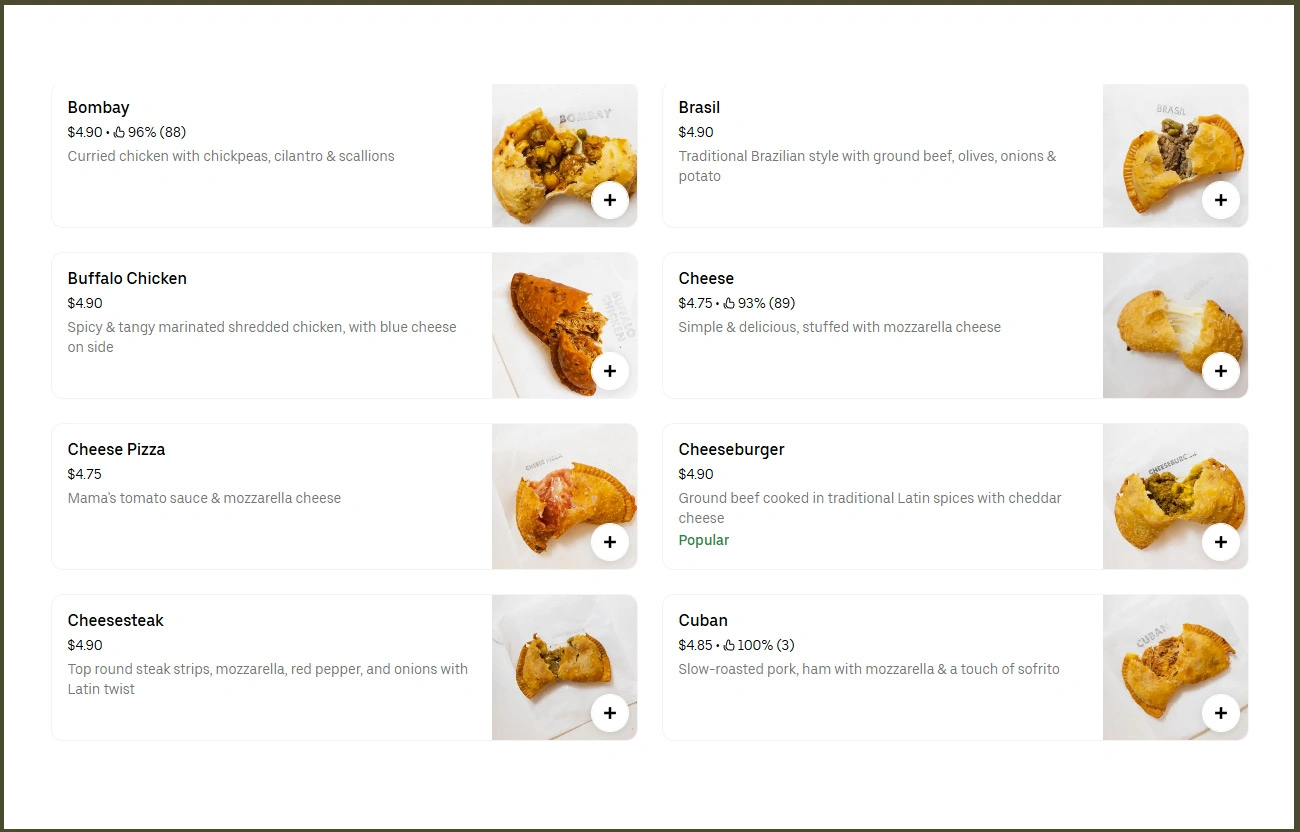Select the Buffalo Chicken item name
This screenshot has width=1300, height=832.
point(127,279)
